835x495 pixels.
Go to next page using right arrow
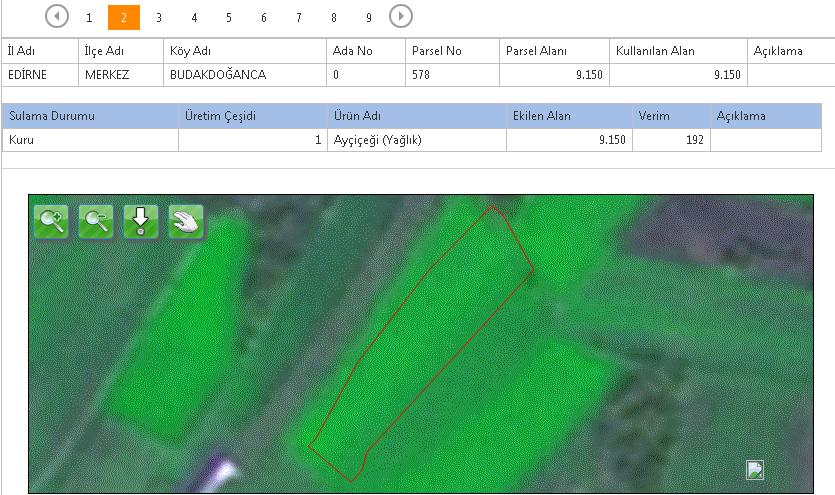(x=401, y=17)
